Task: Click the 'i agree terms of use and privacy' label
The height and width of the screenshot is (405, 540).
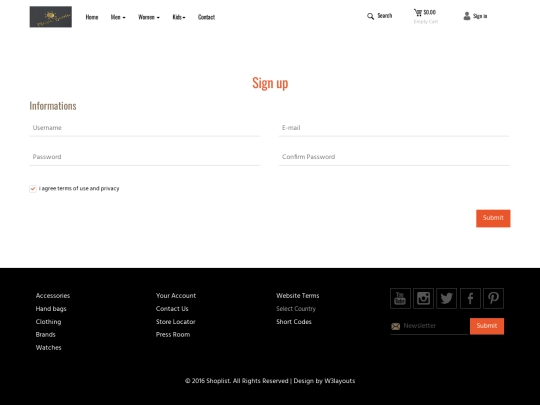Action: 79,188
